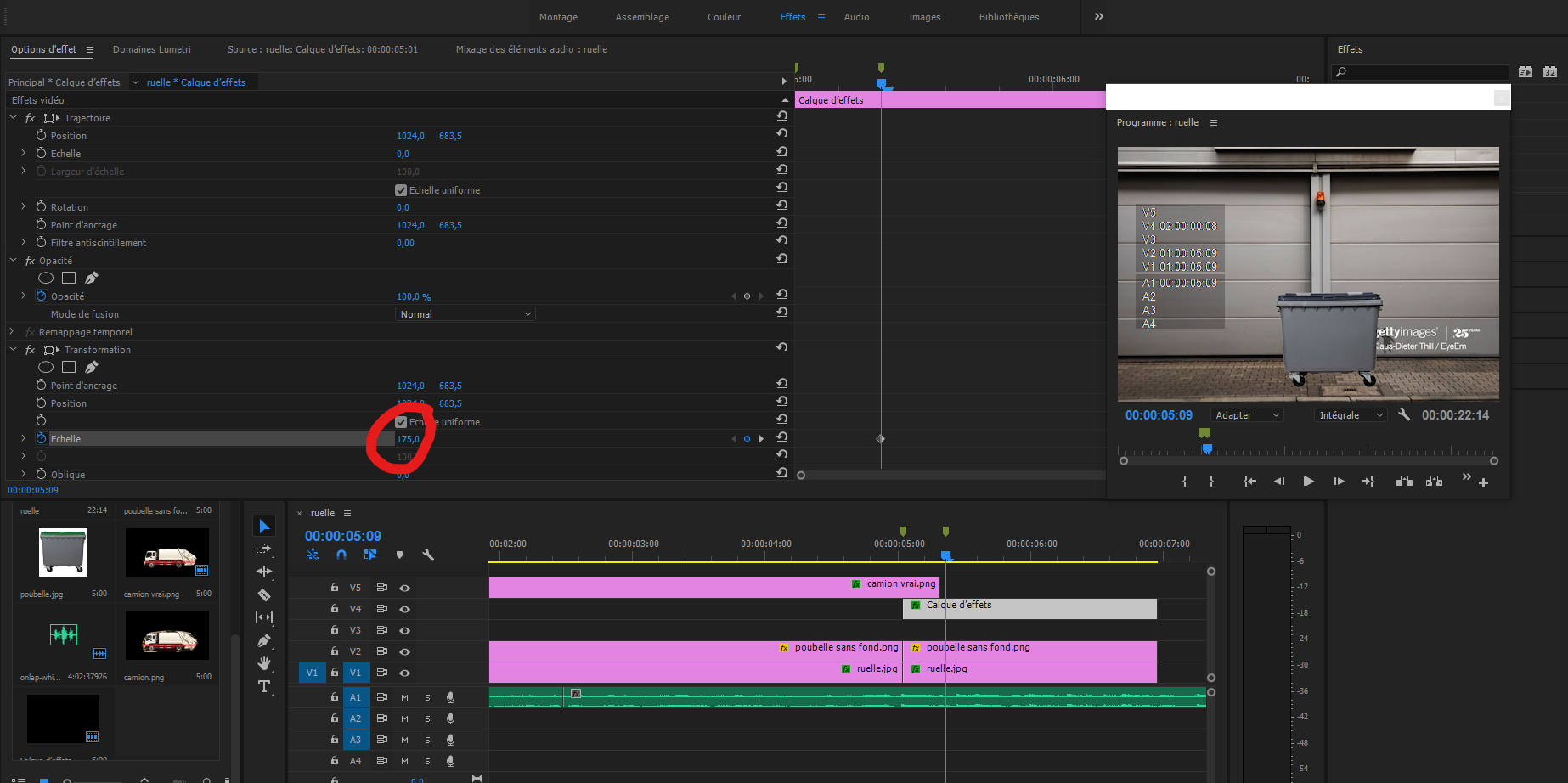
Task: Reset the Position parameter under Trajectoire
Action: click(x=781, y=134)
